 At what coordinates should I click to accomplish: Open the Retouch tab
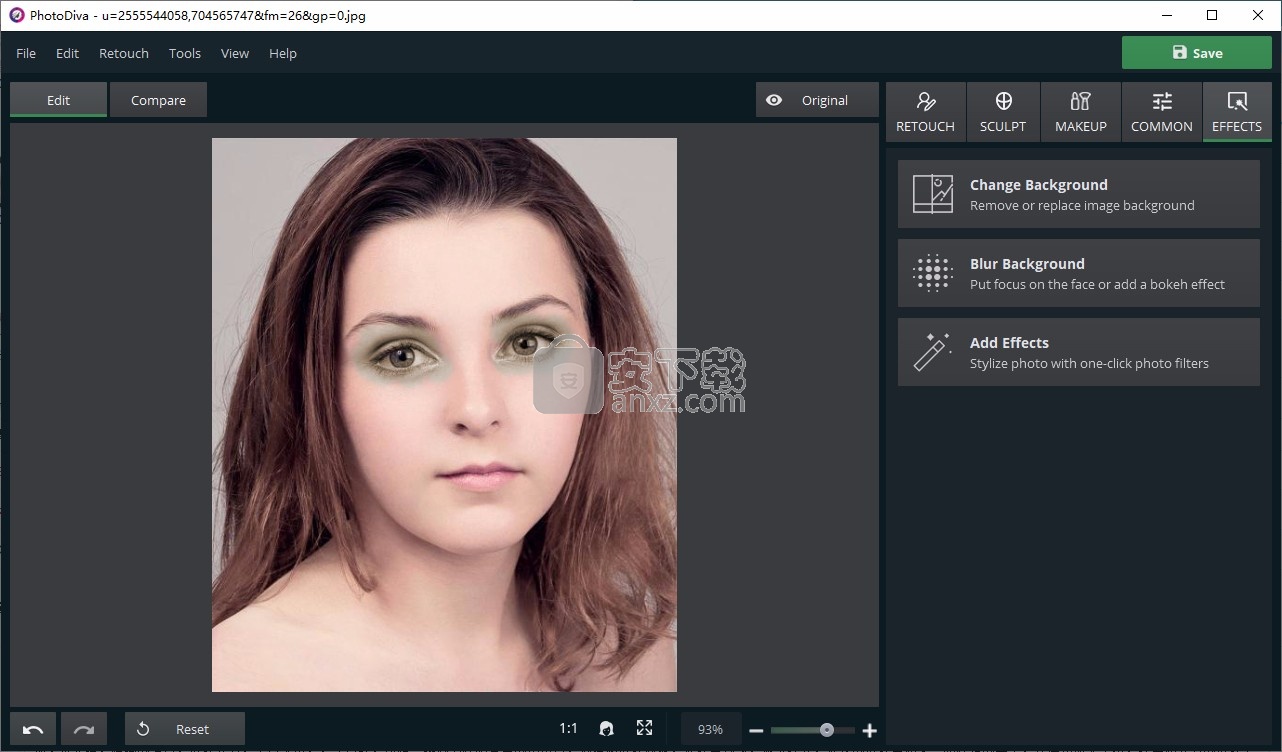[x=925, y=112]
